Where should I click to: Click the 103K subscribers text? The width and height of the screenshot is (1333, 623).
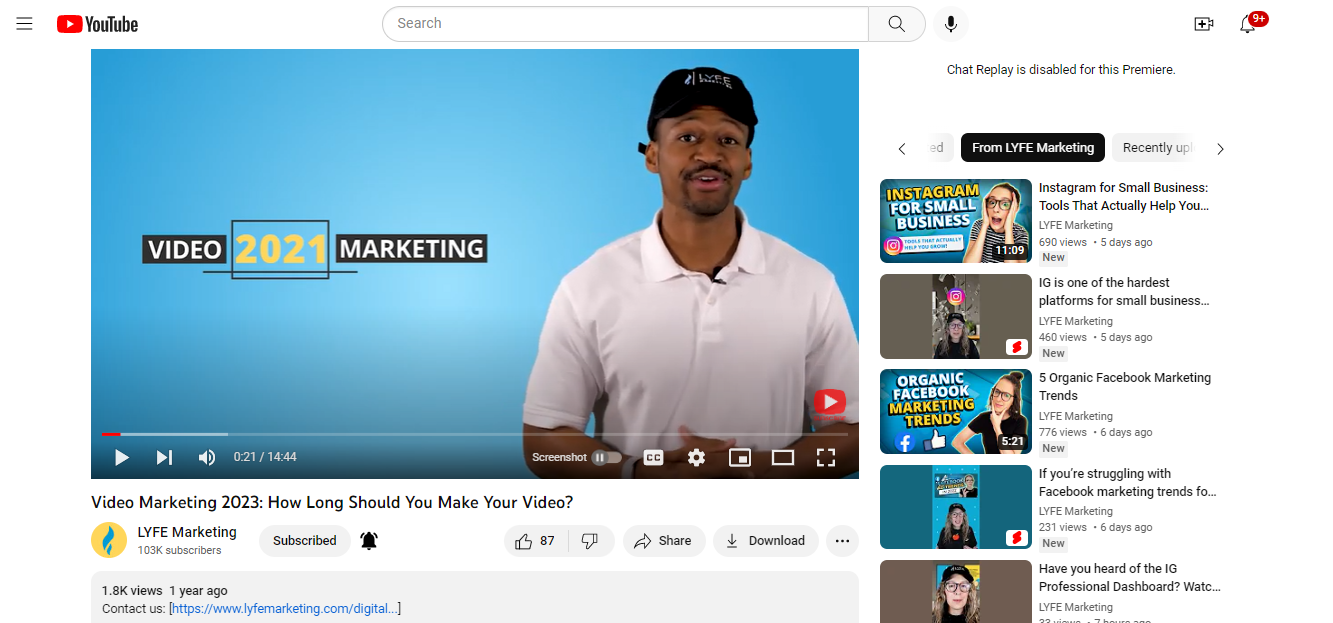pyautogui.click(x=180, y=551)
